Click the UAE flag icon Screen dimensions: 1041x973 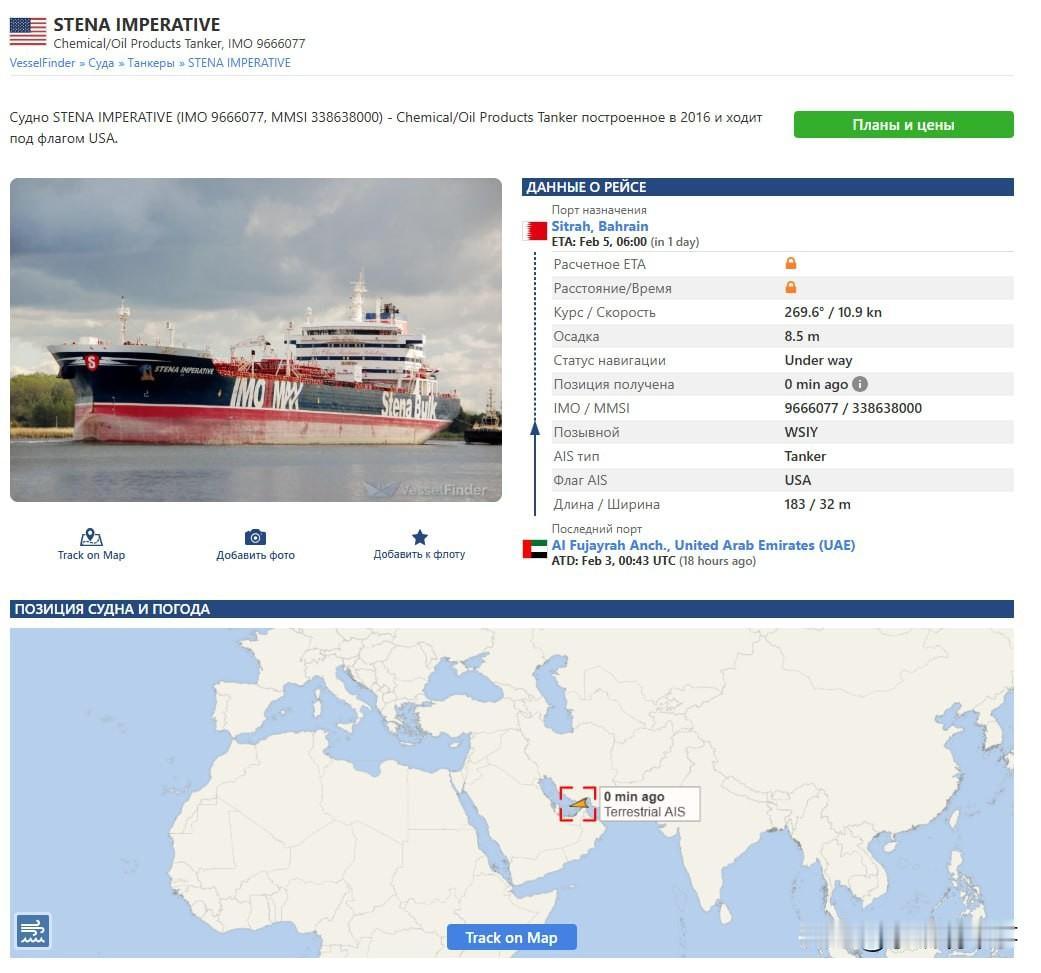click(534, 549)
